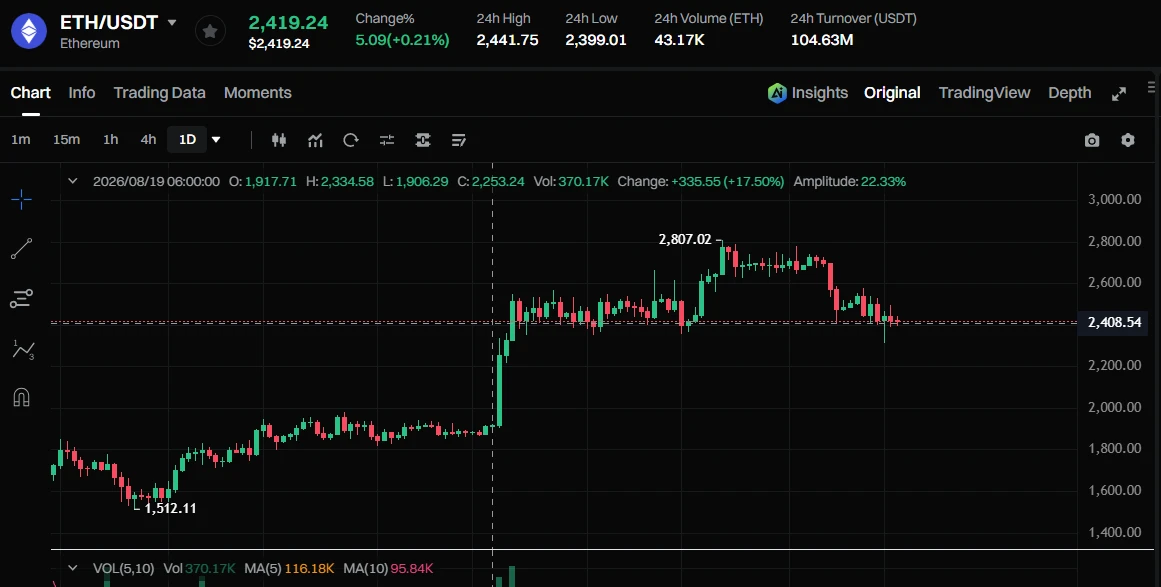Choose the 4h timeframe
Viewport: 1161px width, 587px height.
pos(148,139)
